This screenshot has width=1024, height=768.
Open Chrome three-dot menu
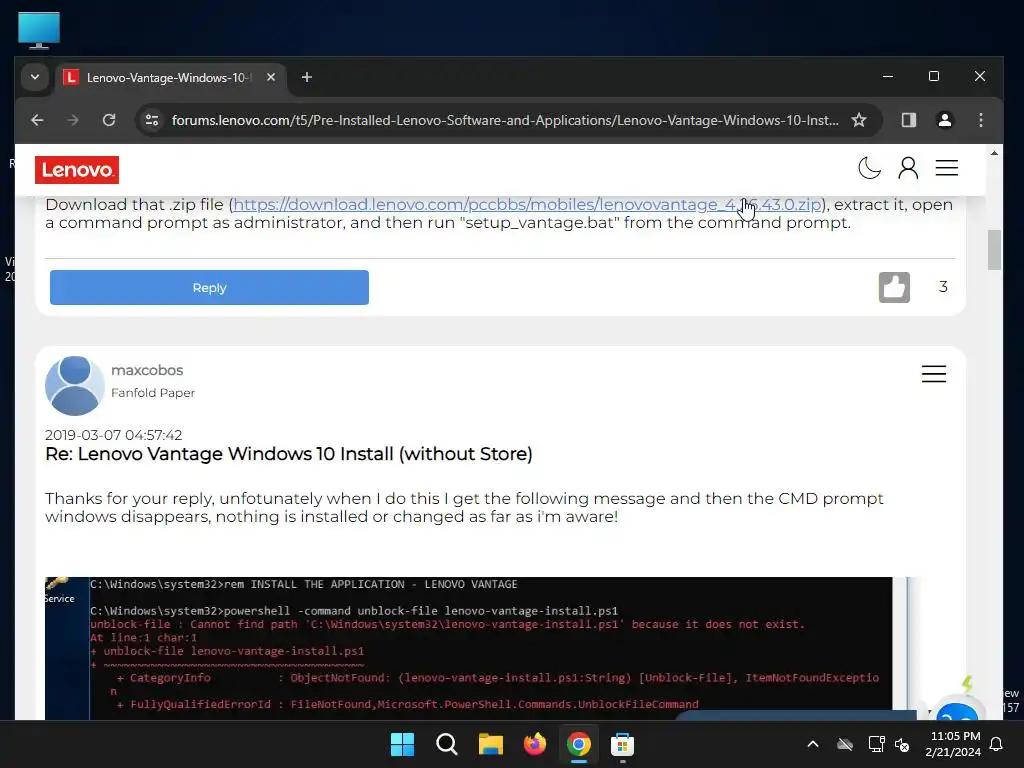980,120
